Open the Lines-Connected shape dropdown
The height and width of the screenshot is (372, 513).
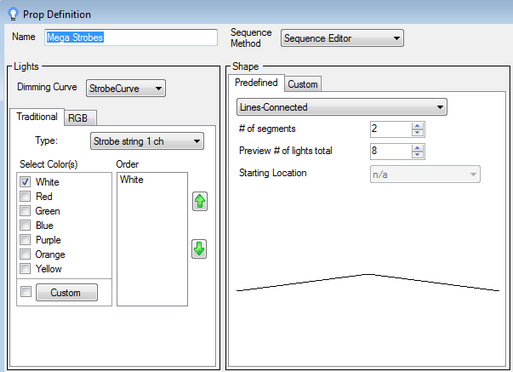pos(342,107)
